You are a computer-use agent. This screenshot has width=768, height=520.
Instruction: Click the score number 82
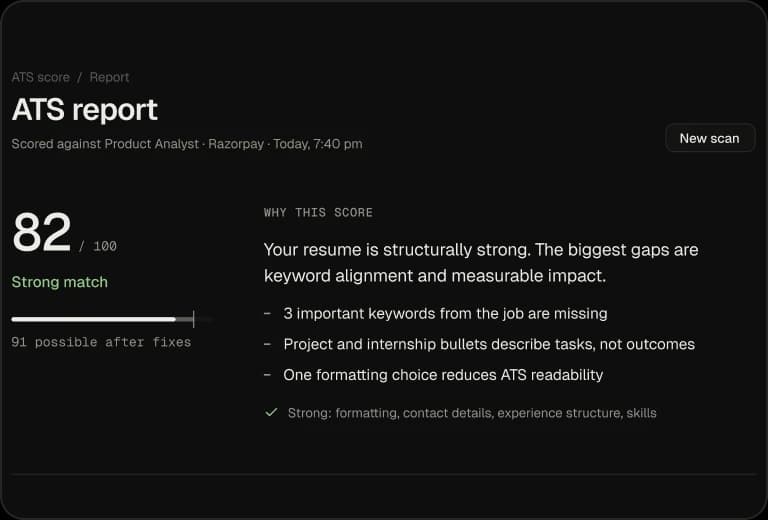42,232
